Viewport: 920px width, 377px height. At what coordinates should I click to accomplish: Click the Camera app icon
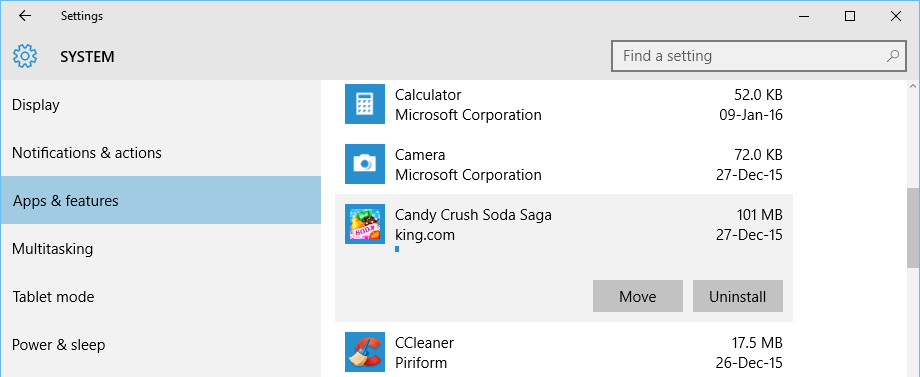point(365,164)
